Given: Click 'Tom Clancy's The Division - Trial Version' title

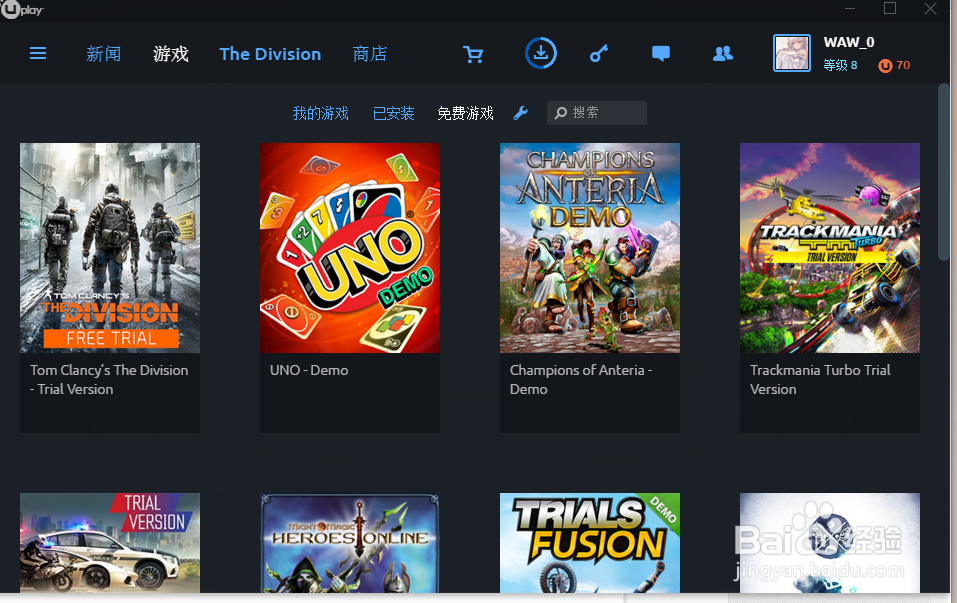Looking at the screenshot, I should point(109,380).
